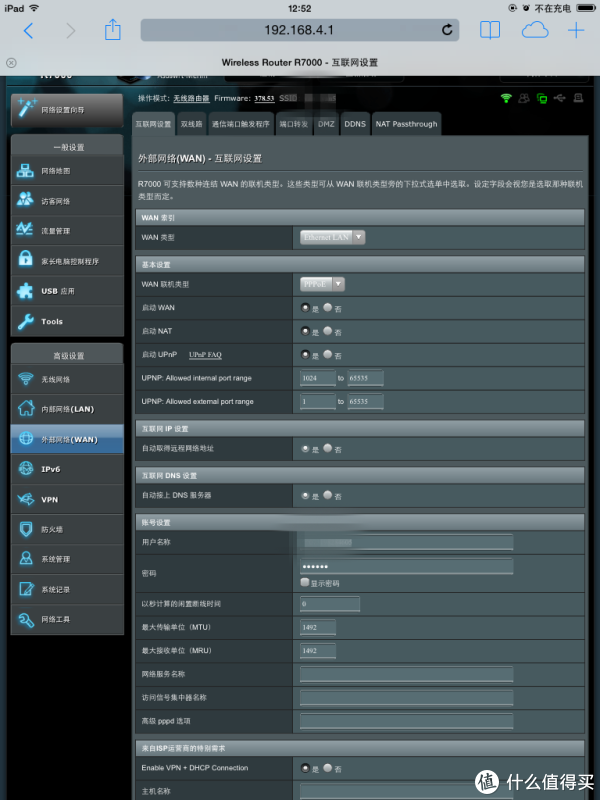Image resolution: width=600 pixels, height=800 pixels.
Task: Open network tools icon in sidebar
Action: click(x=26, y=619)
